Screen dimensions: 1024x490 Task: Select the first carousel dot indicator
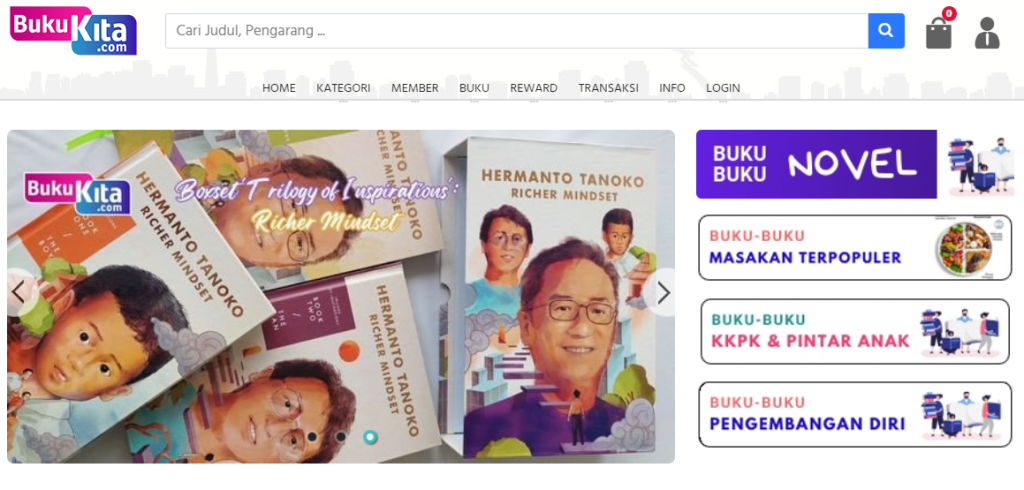click(312, 436)
